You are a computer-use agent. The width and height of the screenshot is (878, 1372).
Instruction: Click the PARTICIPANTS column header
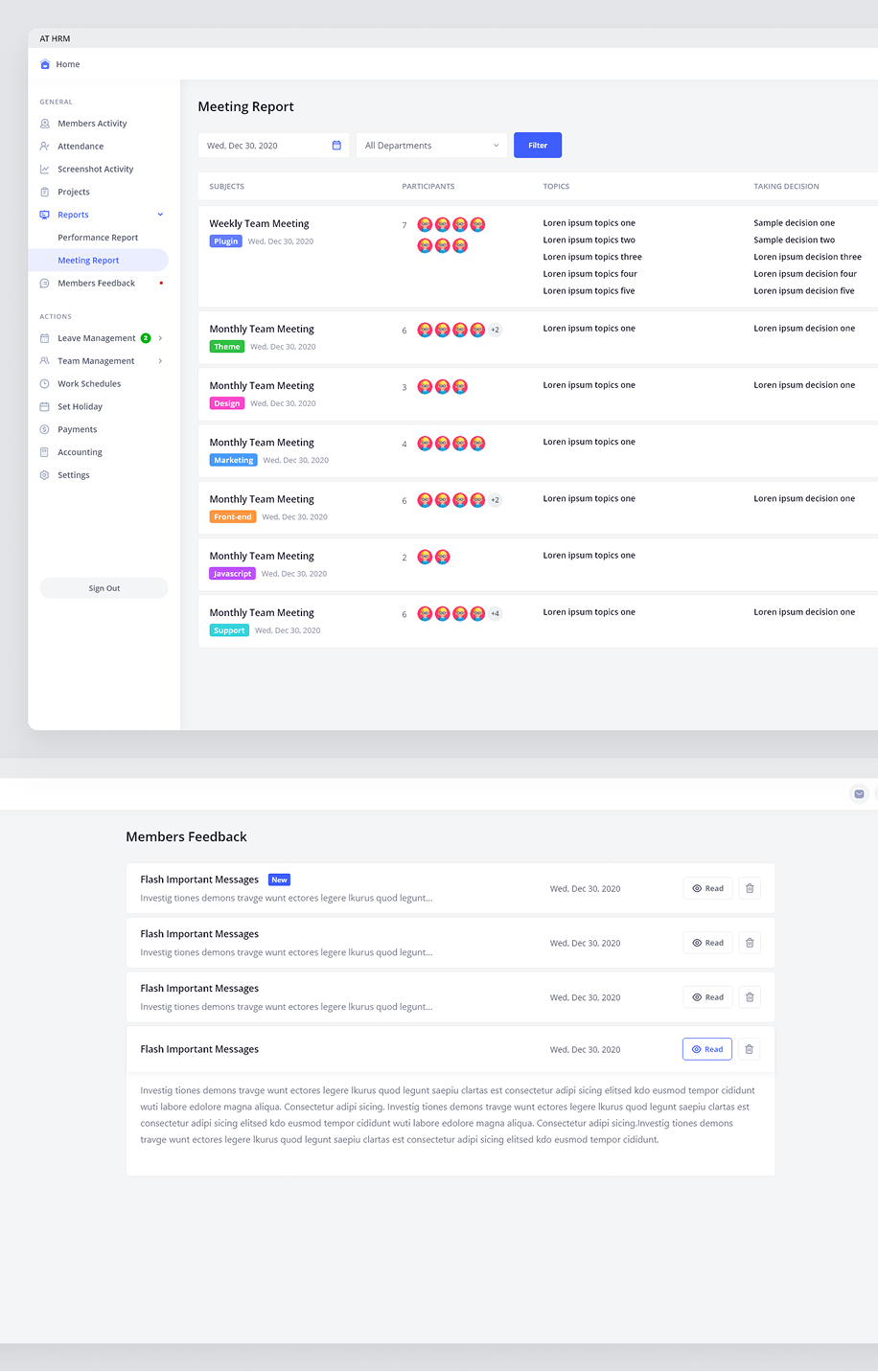tap(428, 187)
